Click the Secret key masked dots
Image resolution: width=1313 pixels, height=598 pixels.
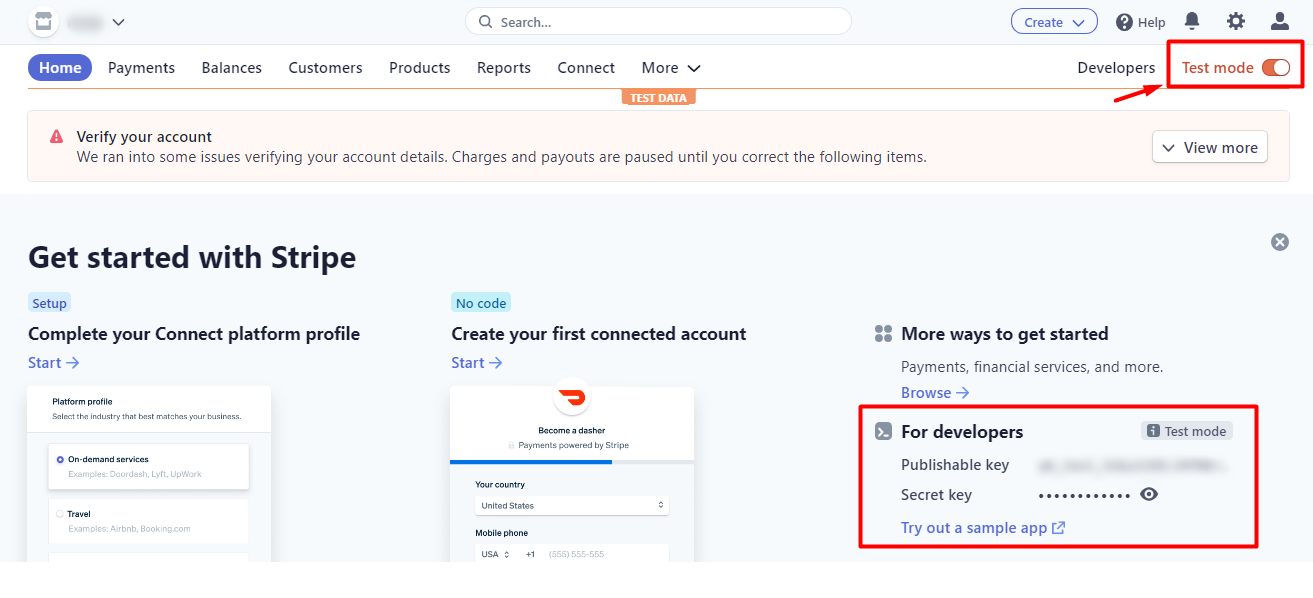[x=1084, y=495]
